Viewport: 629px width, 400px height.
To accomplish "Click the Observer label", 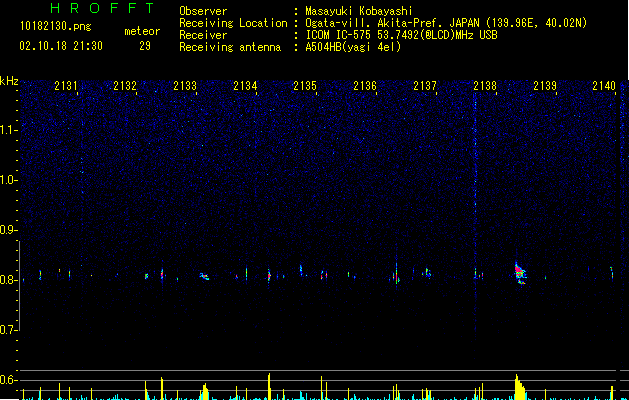I will click(203, 11).
